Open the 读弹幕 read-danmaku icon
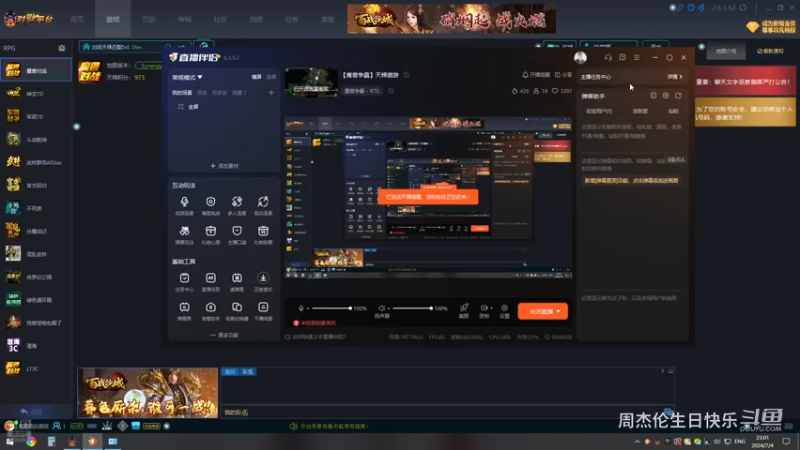 (237, 278)
